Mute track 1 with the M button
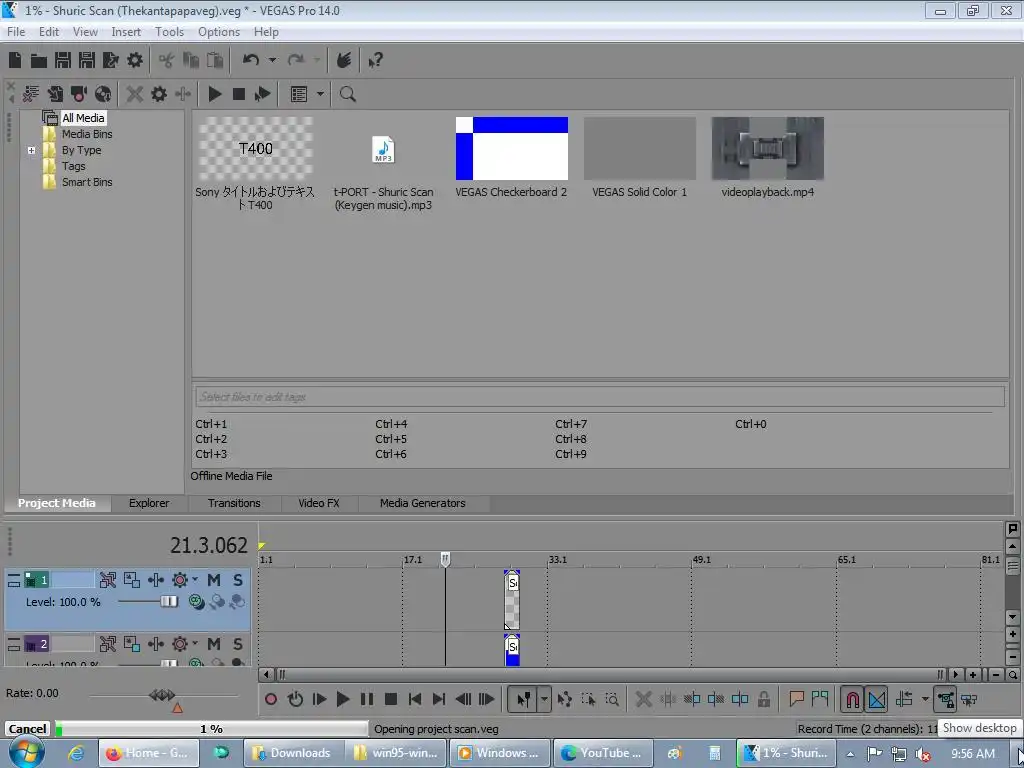The height and width of the screenshot is (768, 1024). 214,580
